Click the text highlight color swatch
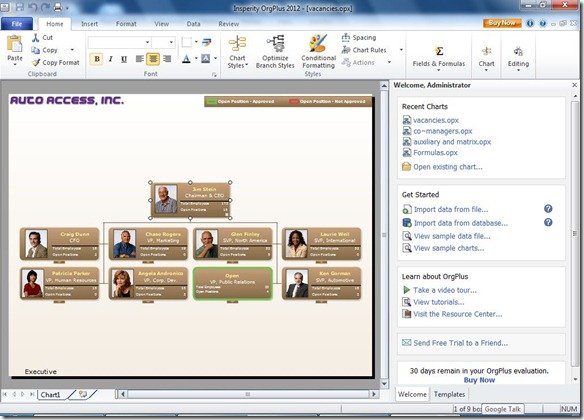This screenshot has height=420, width=584. click(206, 58)
